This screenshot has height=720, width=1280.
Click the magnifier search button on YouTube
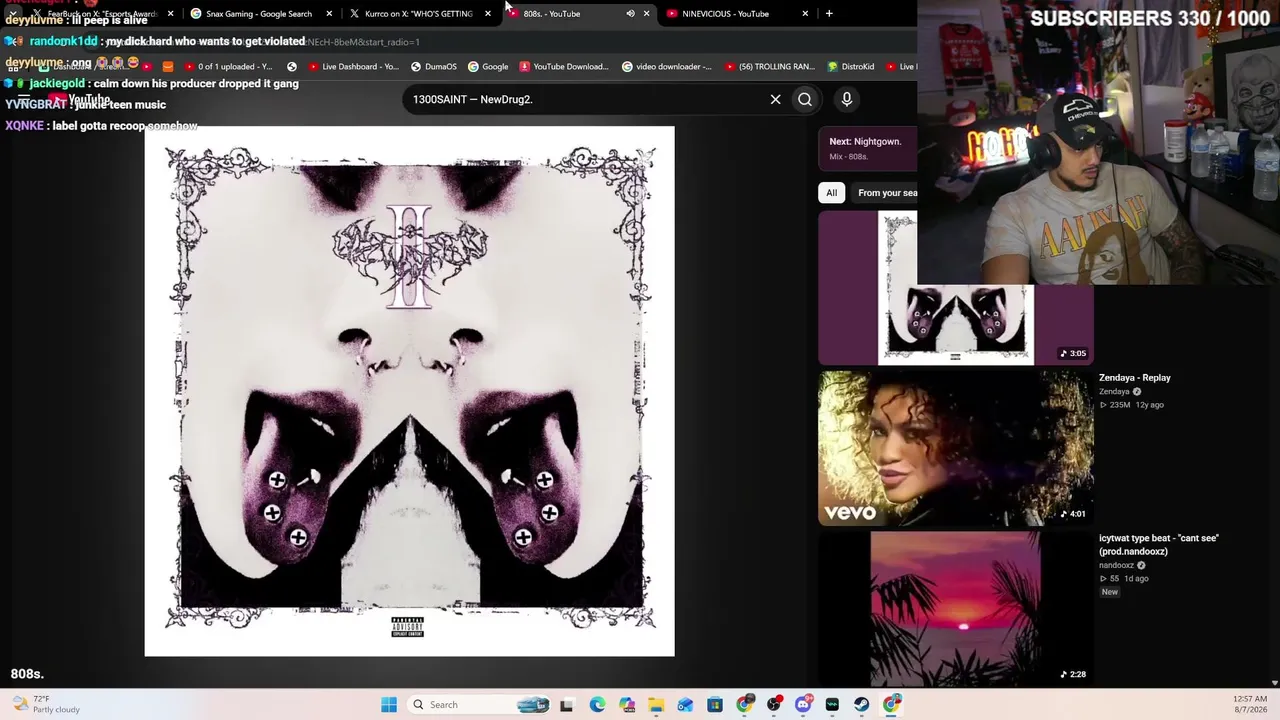point(805,99)
